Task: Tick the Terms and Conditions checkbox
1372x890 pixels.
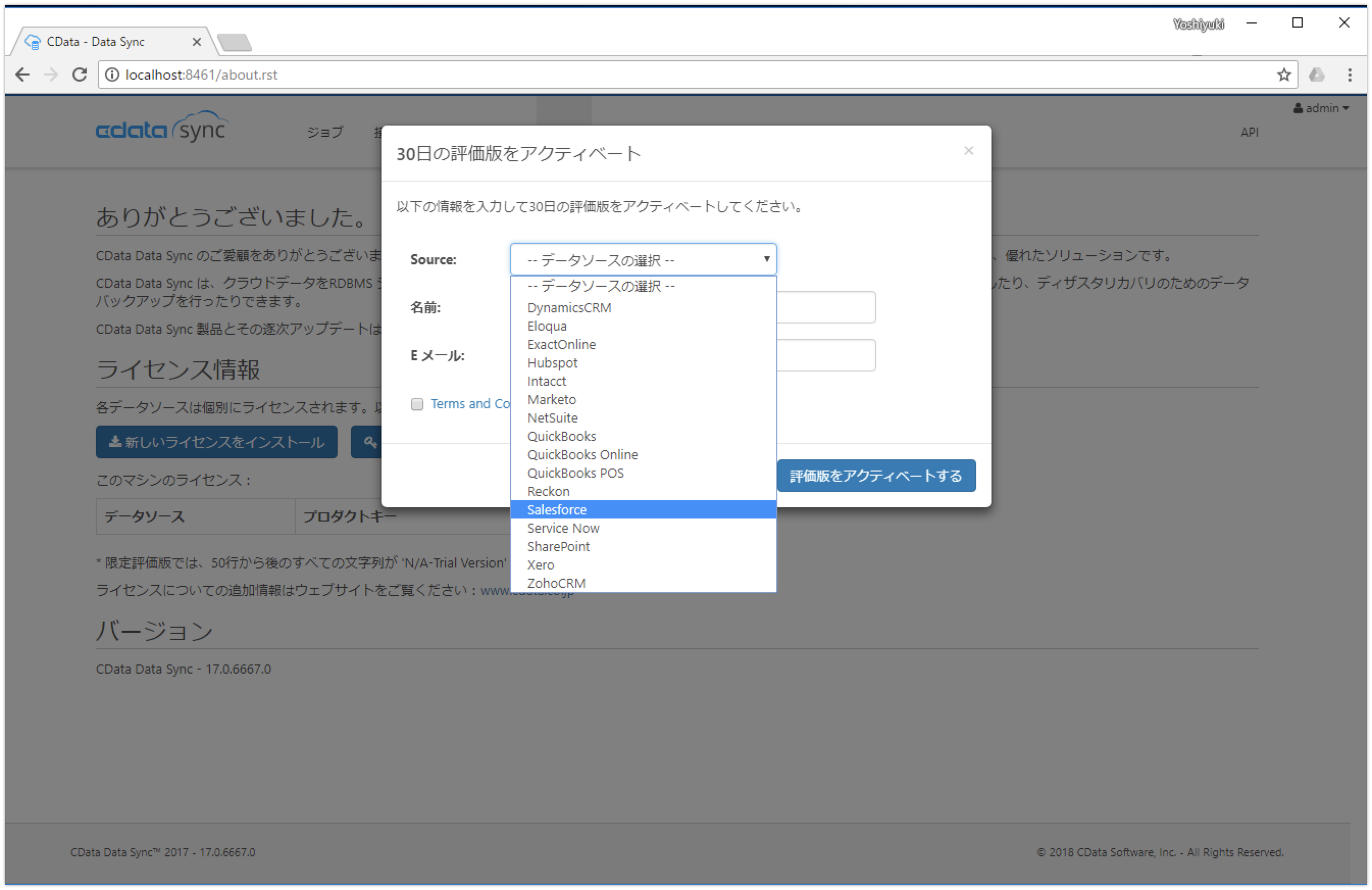Action: click(x=417, y=404)
